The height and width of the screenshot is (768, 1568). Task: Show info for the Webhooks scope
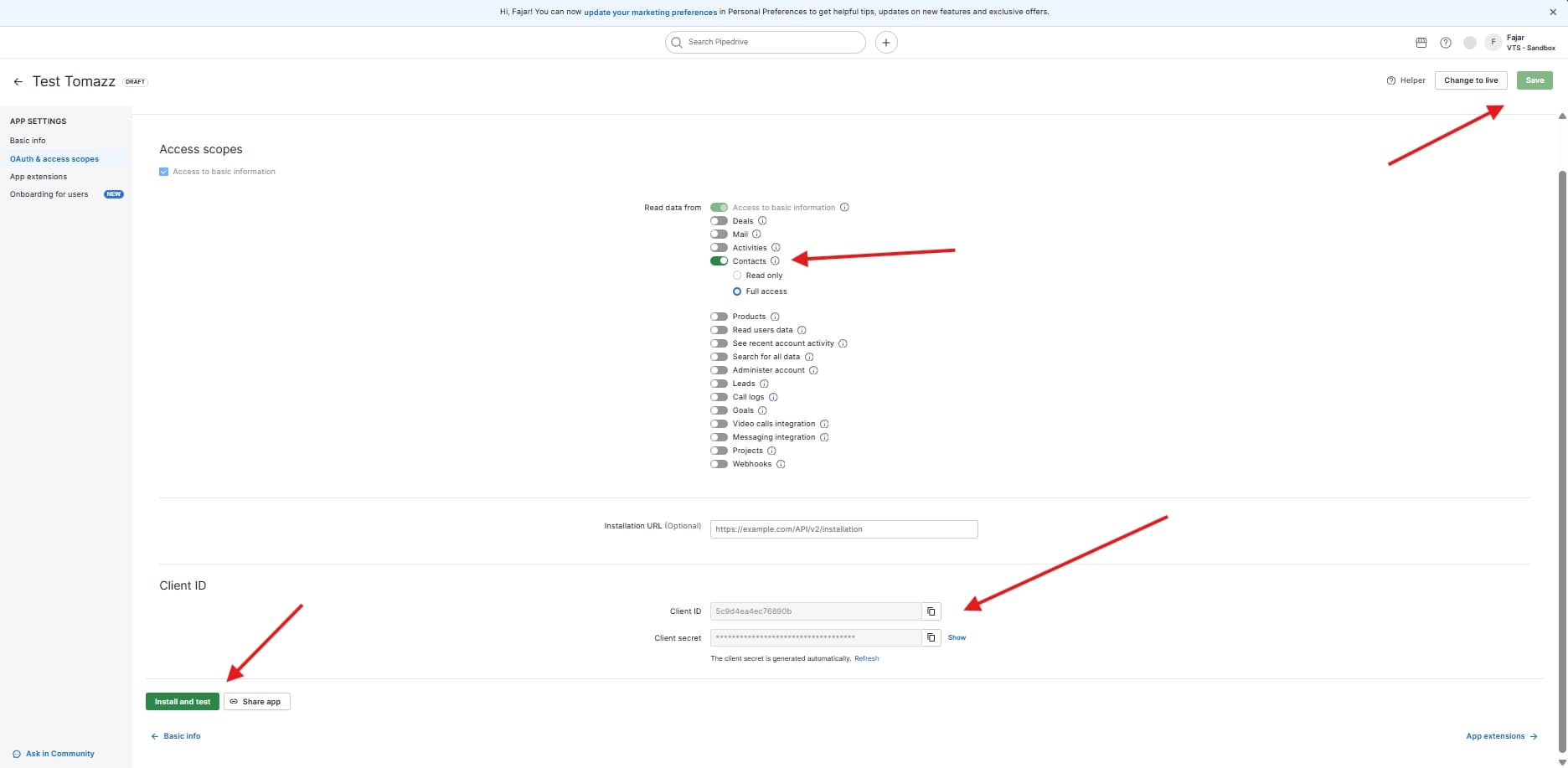(781, 464)
